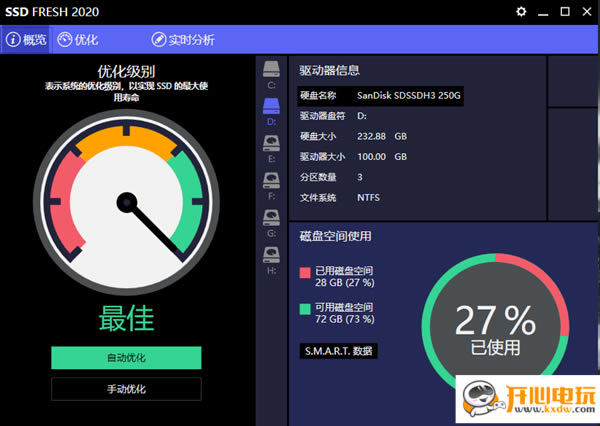Screen dimensions: 600x426
Task: Maximize the SSD Fresh window
Action: point(565,11)
